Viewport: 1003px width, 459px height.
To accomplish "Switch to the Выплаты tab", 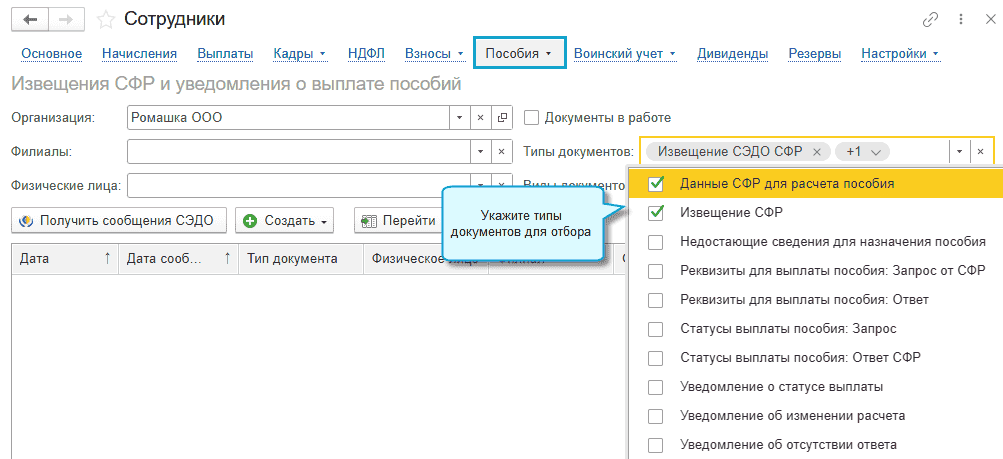I will (x=225, y=54).
